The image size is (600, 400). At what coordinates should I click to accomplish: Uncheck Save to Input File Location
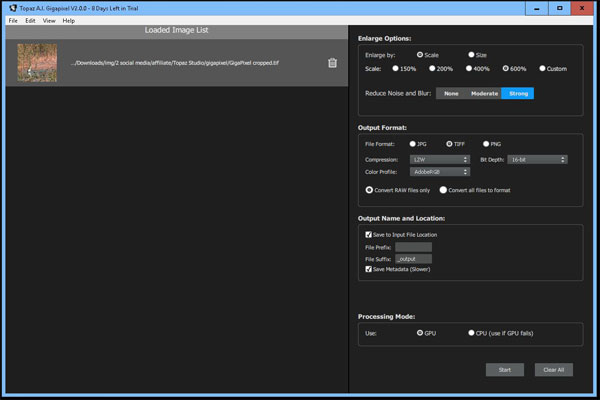pyautogui.click(x=369, y=234)
